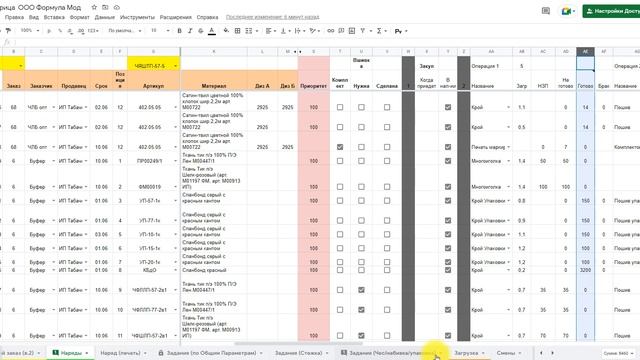Toggle the Нужна checkbox in the ЧФПЛП-77-2в1 row
Image resolution: width=640 pixels, height=360 pixels.
(361, 310)
